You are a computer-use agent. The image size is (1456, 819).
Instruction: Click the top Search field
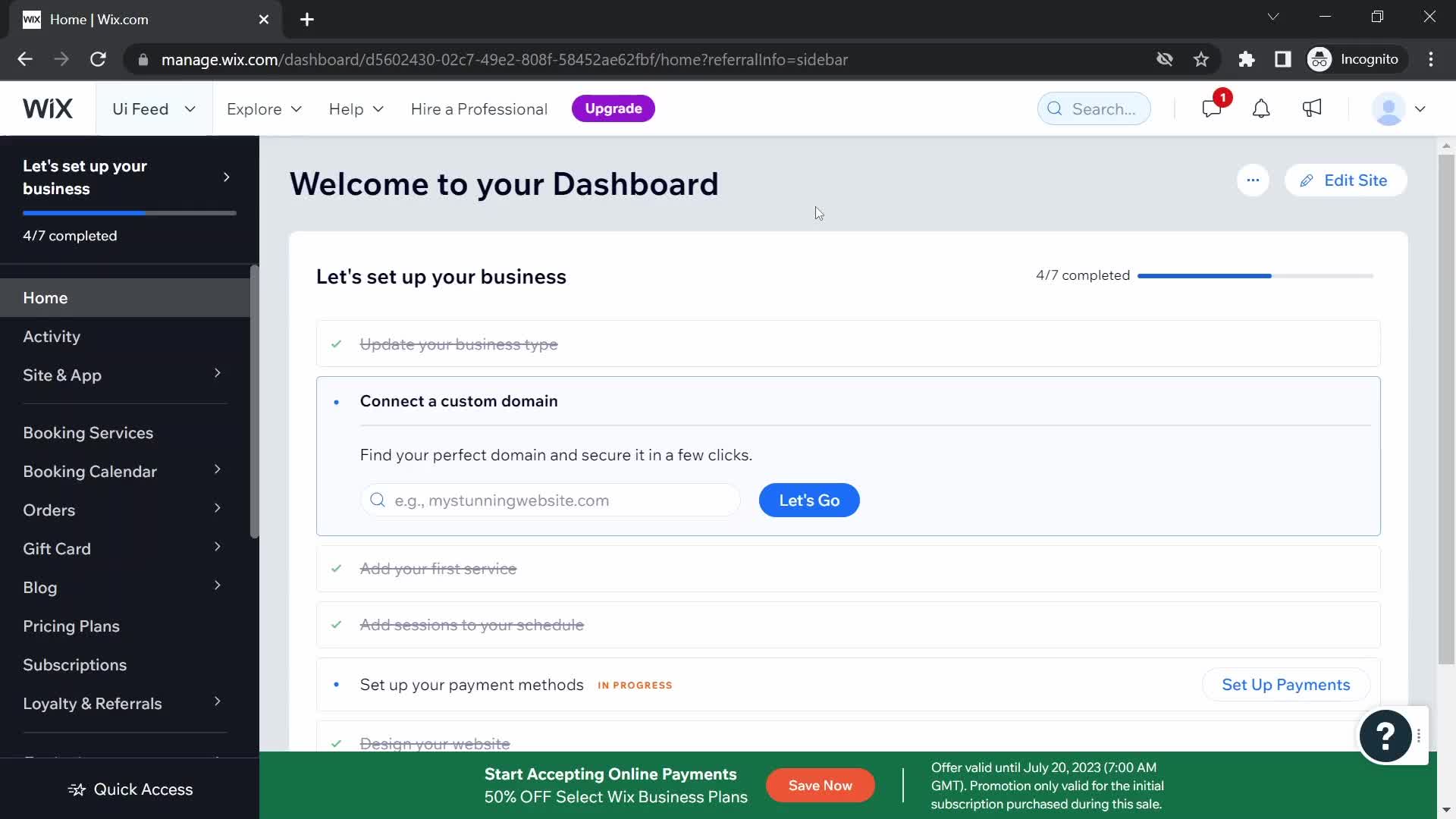click(x=1094, y=108)
